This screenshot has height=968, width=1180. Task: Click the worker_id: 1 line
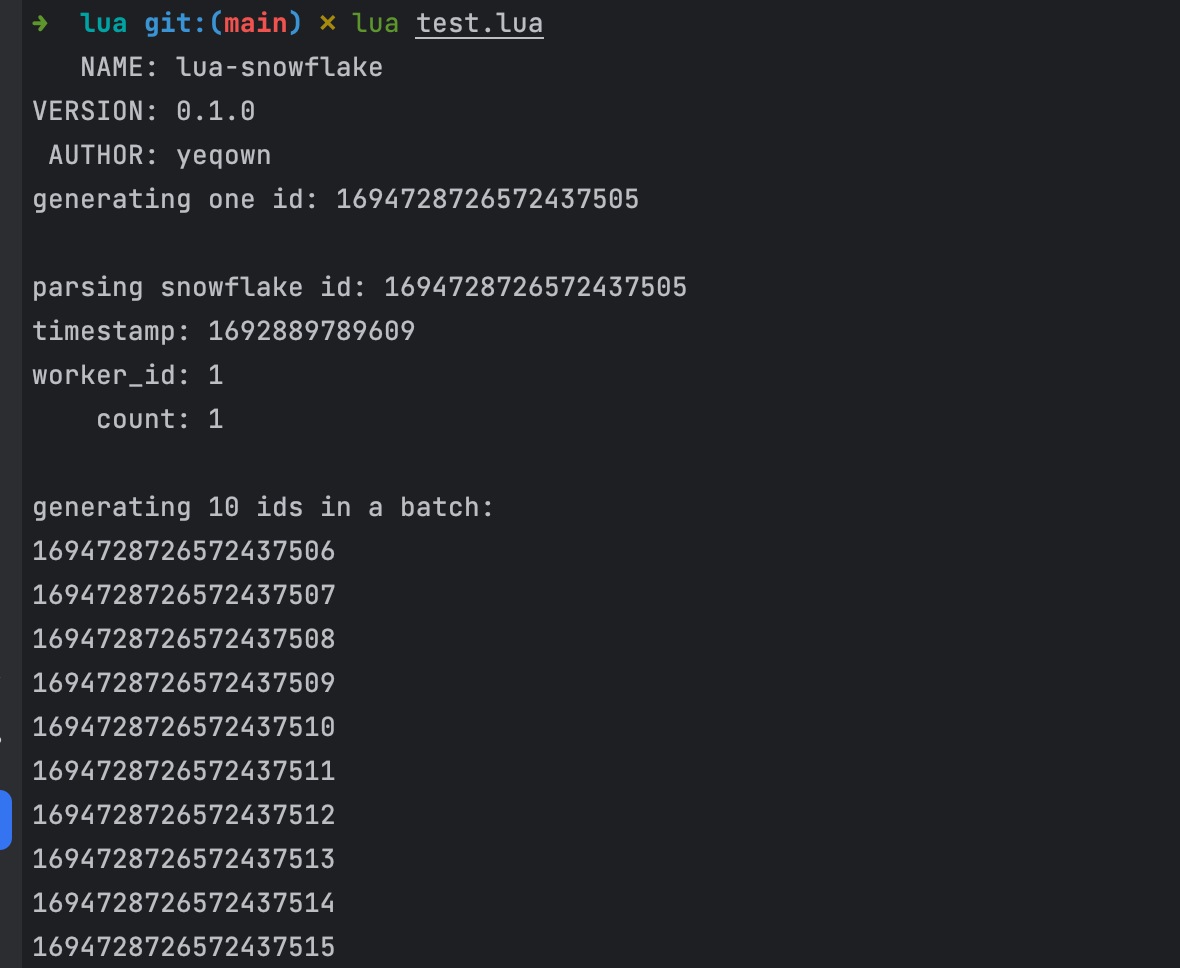coord(128,376)
